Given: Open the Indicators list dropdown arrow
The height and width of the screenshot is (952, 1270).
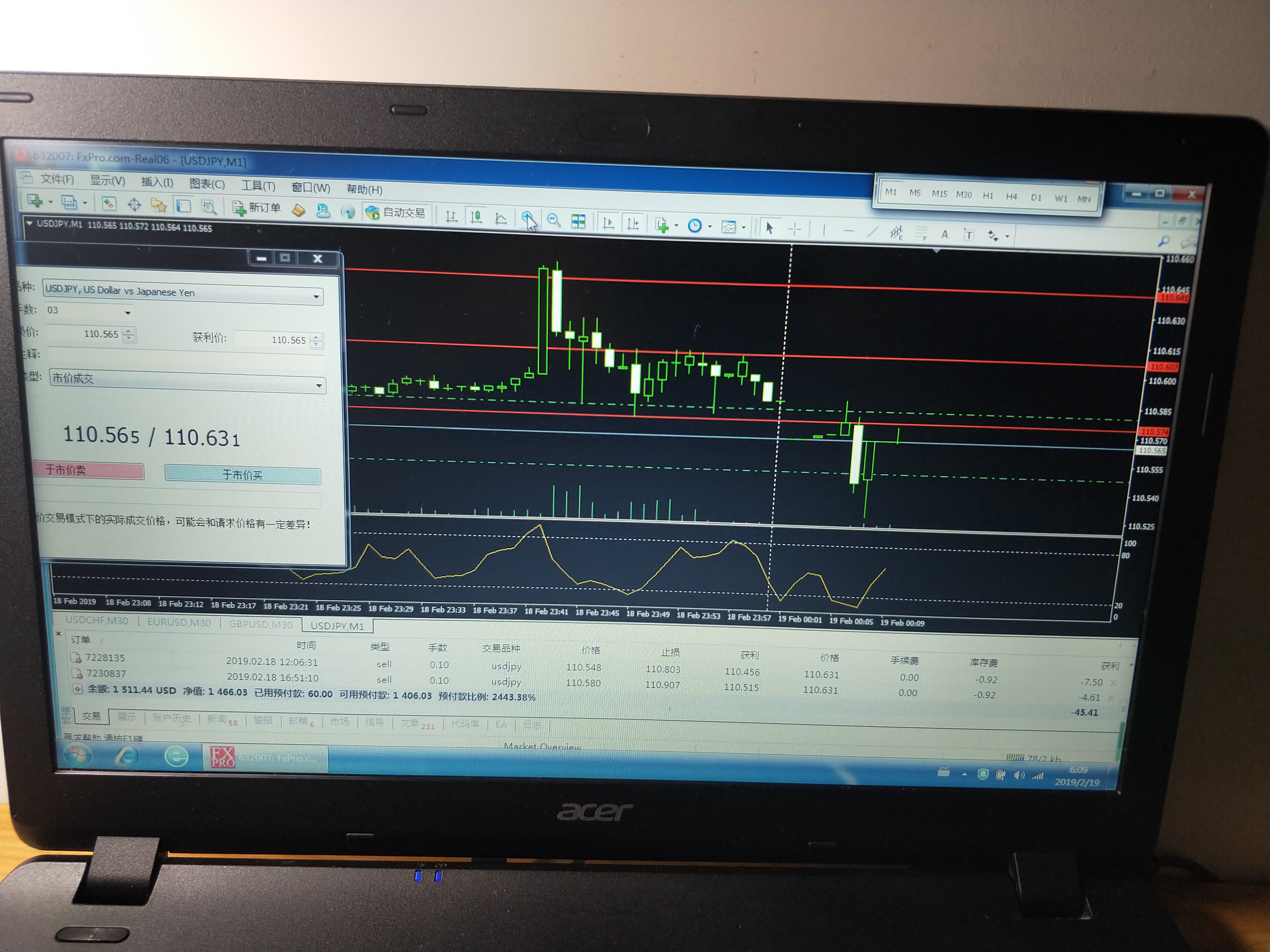Looking at the screenshot, I should (676, 226).
